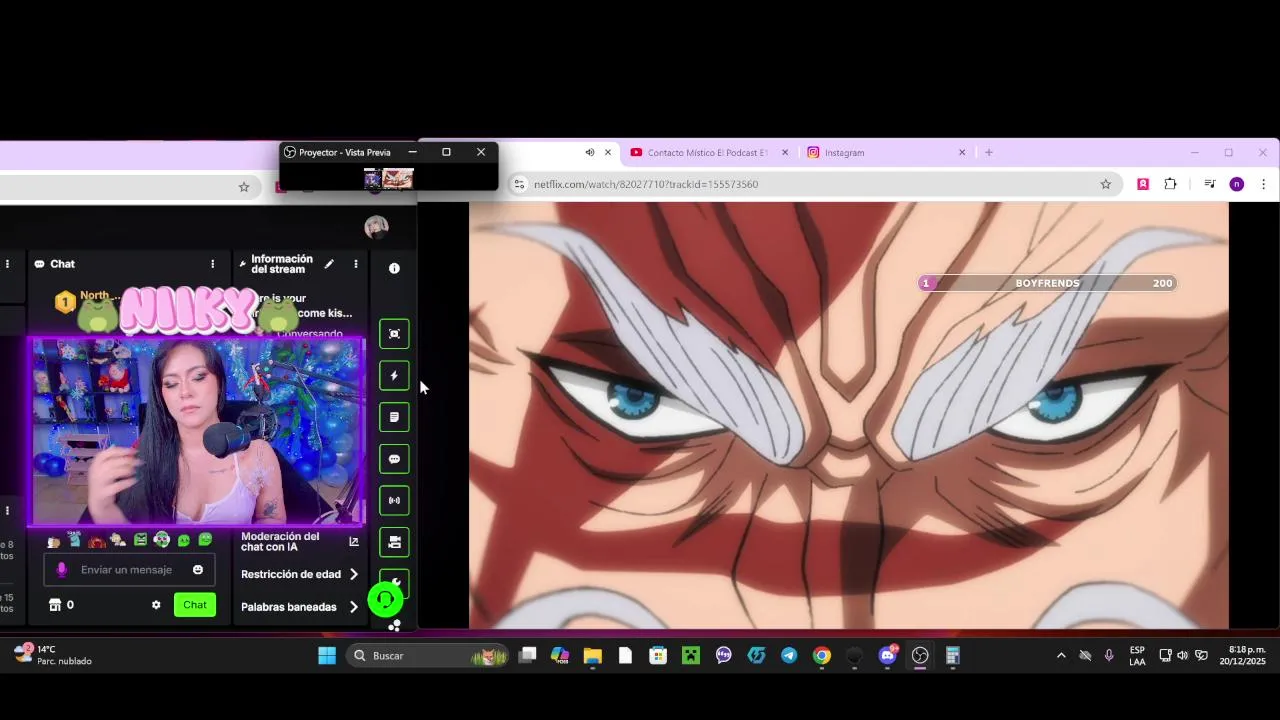This screenshot has height=720, width=1280.
Task: Open Google Chrome from the taskbar
Action: point(822,656)
